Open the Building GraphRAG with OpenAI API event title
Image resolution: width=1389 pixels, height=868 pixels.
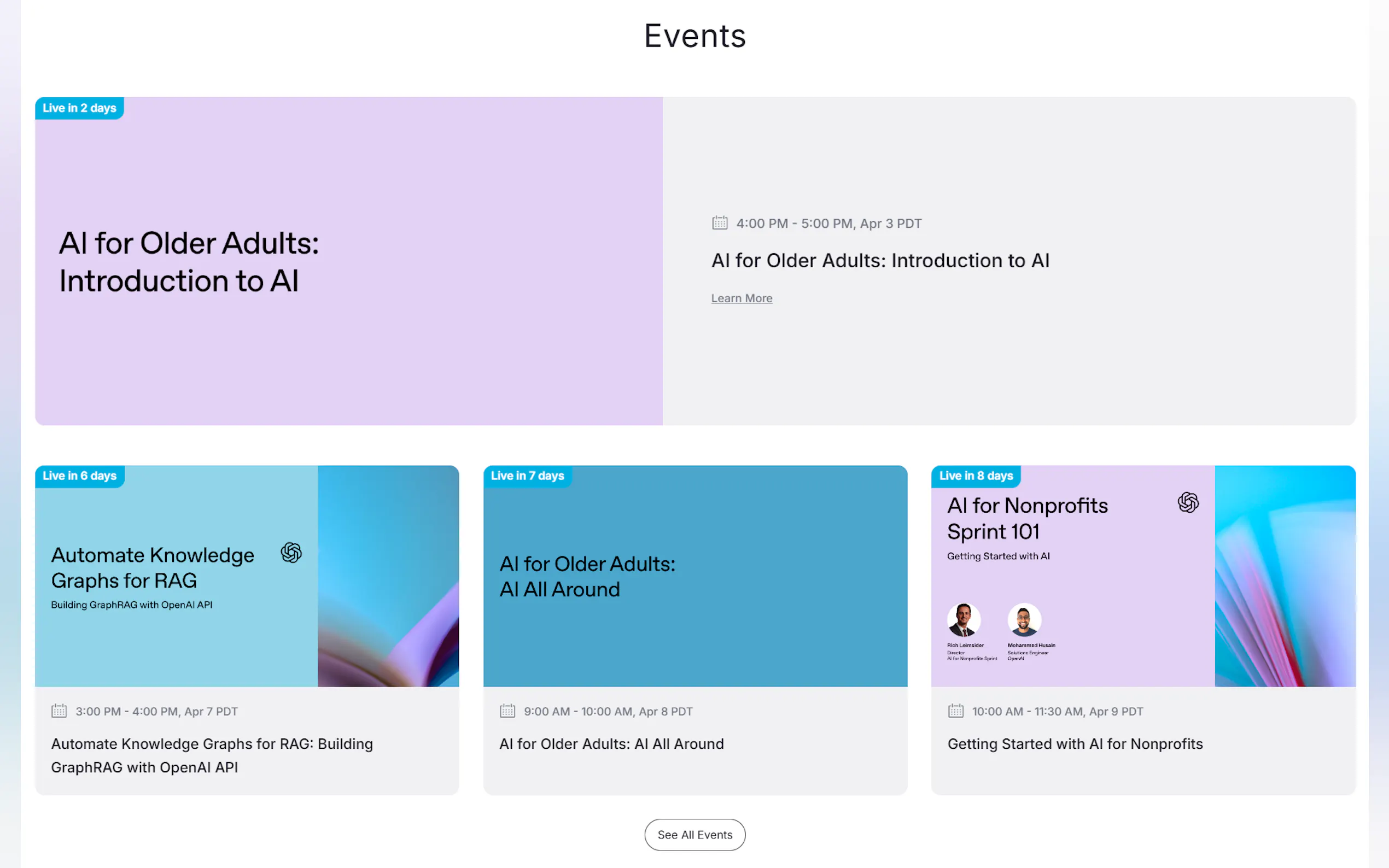pyautogui.click(x=212, y=755)
